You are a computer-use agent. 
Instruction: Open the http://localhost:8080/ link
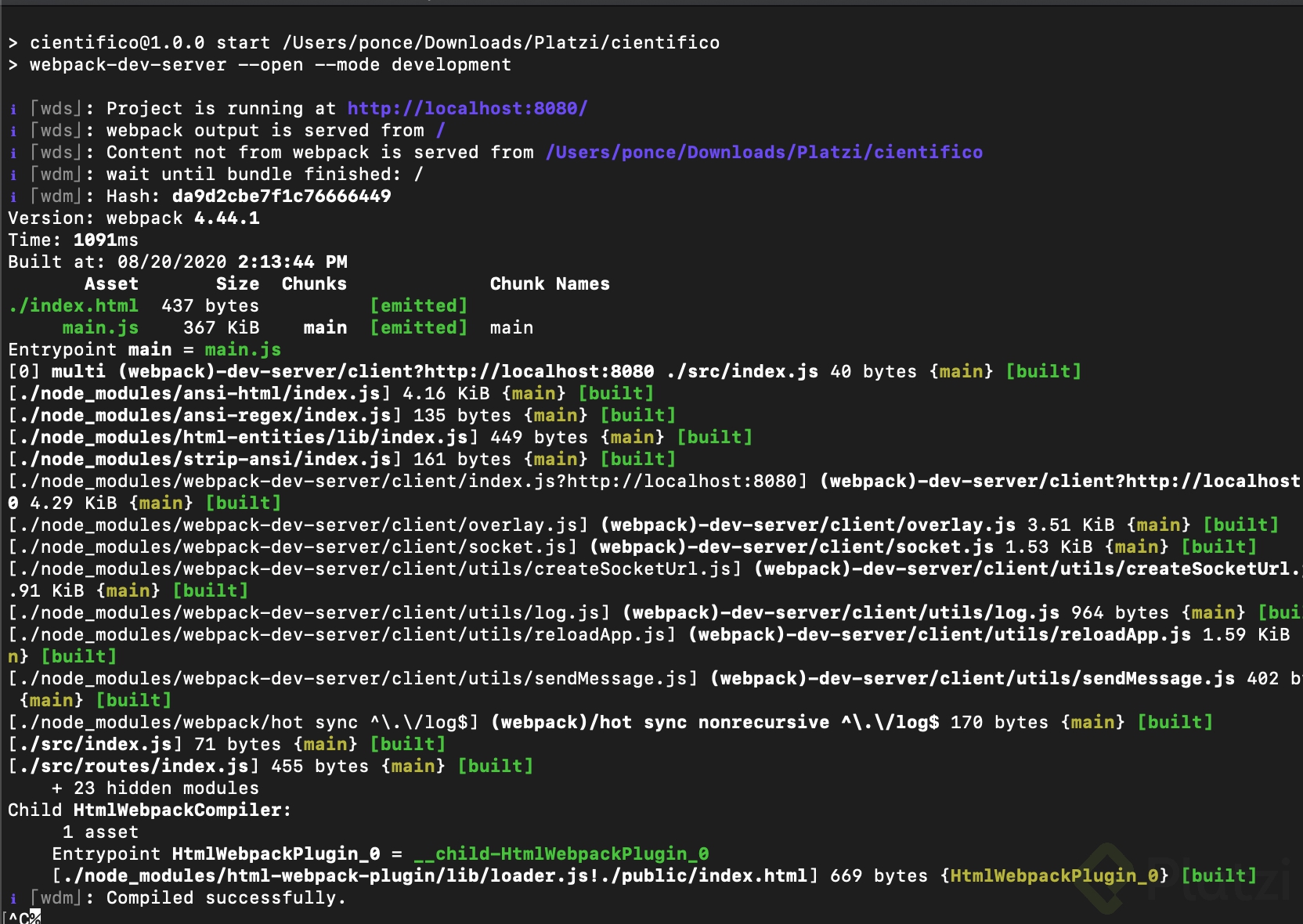467,109
